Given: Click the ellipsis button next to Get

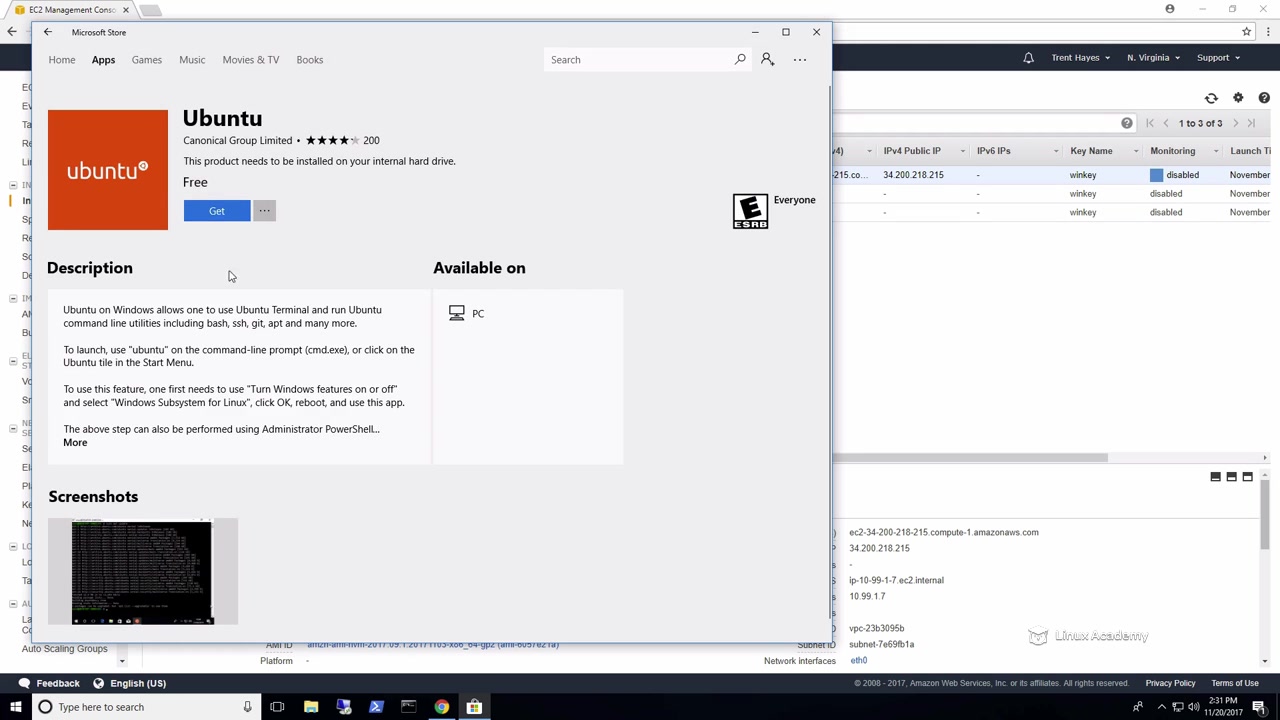Looking at the screenshot, I should coord(264,211).
